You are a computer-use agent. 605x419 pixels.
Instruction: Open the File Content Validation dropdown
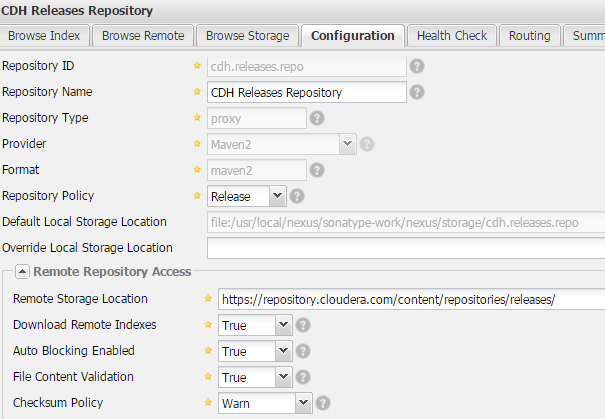(284, 377)
